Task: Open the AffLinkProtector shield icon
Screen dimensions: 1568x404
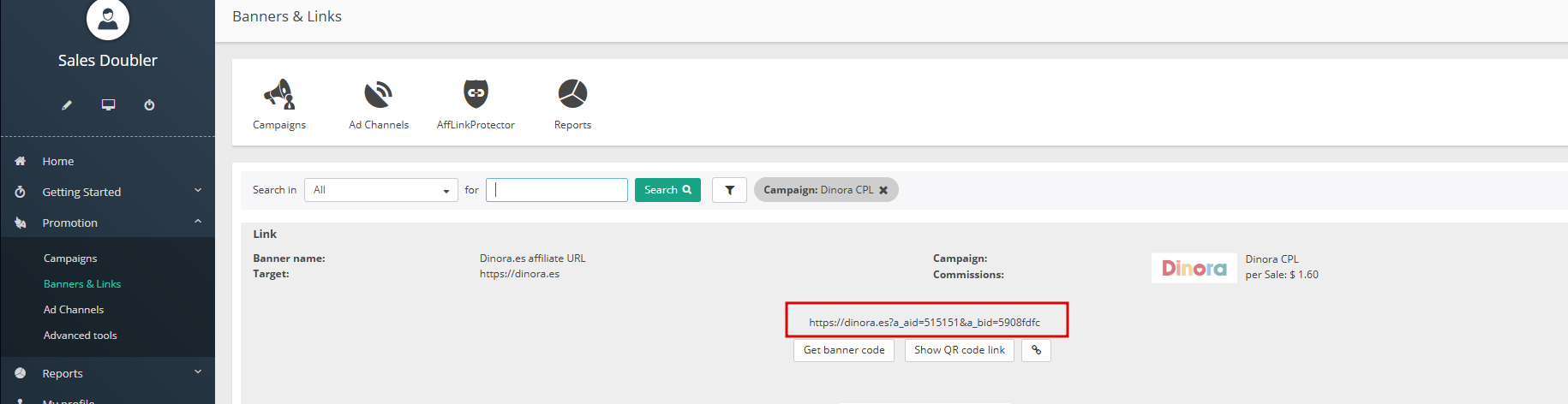Action: [476, 94]
